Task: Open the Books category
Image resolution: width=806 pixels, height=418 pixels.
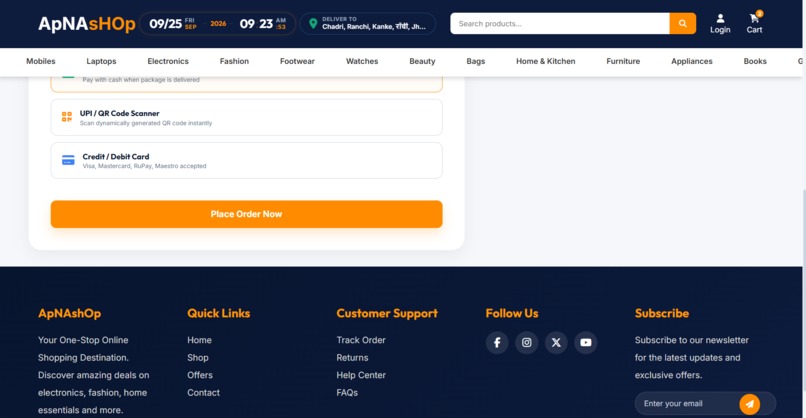Action: click(x=755, y=61)
